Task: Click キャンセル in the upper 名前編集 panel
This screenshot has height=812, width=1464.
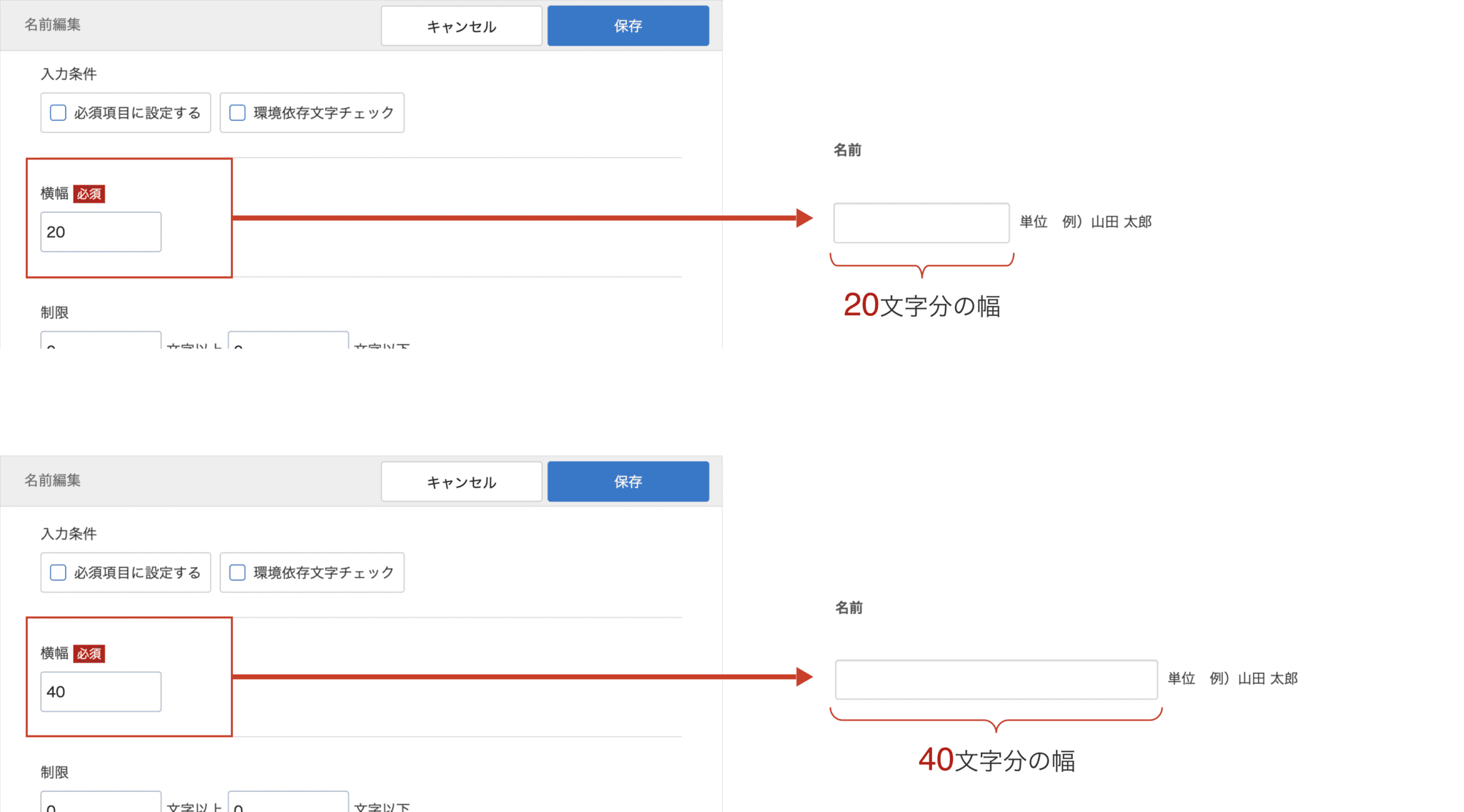Action: (461, 26)
